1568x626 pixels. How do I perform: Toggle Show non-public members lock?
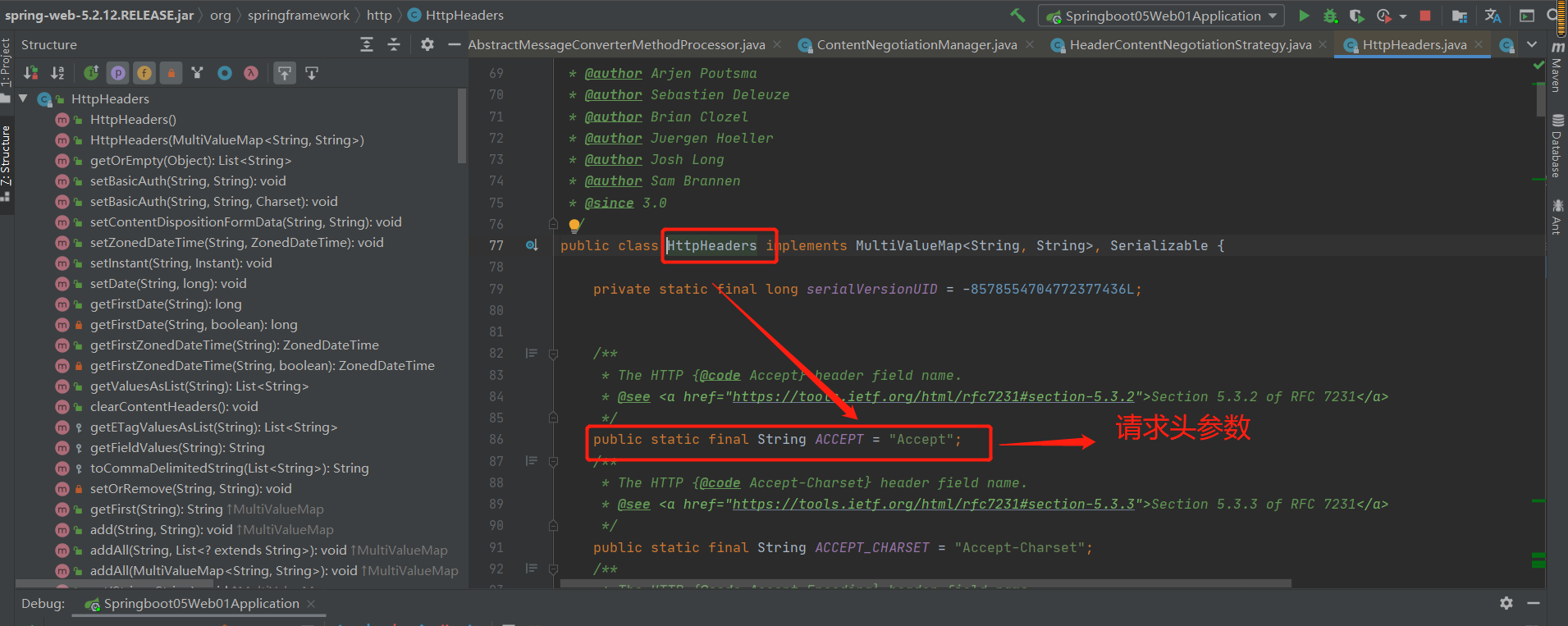point(171,73)
